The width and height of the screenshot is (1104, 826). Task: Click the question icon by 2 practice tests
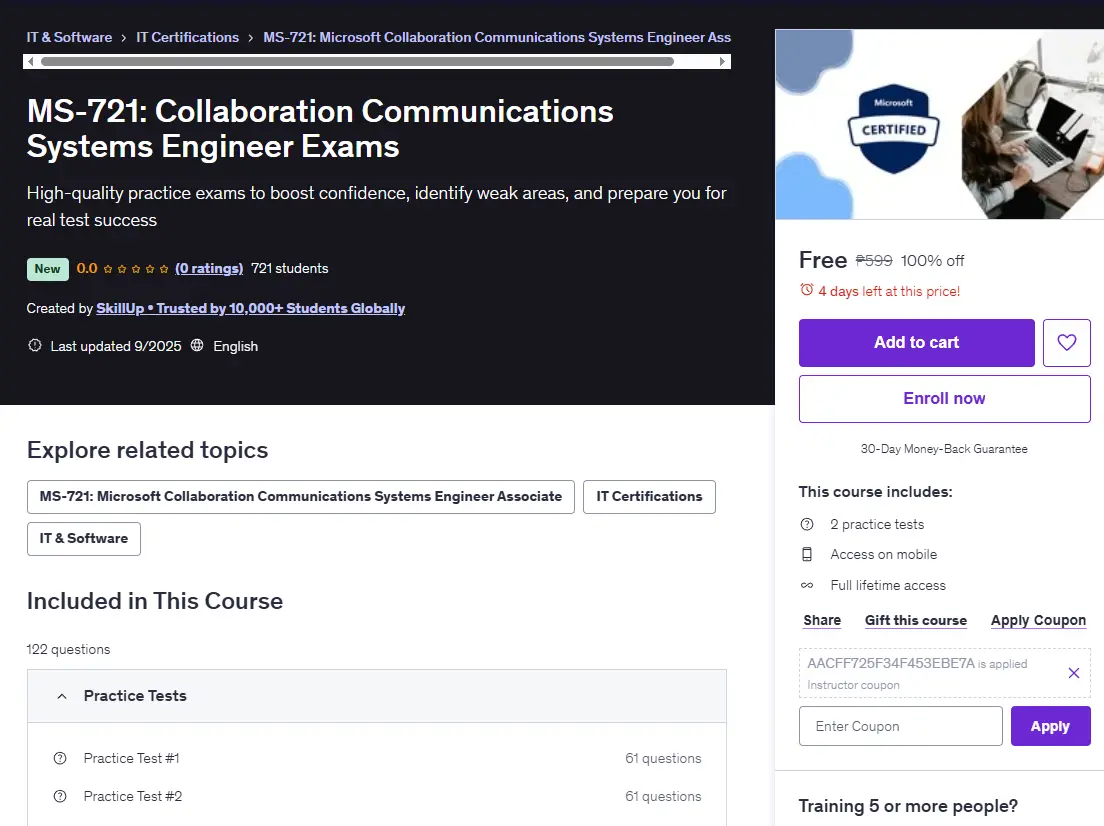coord(807,524)
